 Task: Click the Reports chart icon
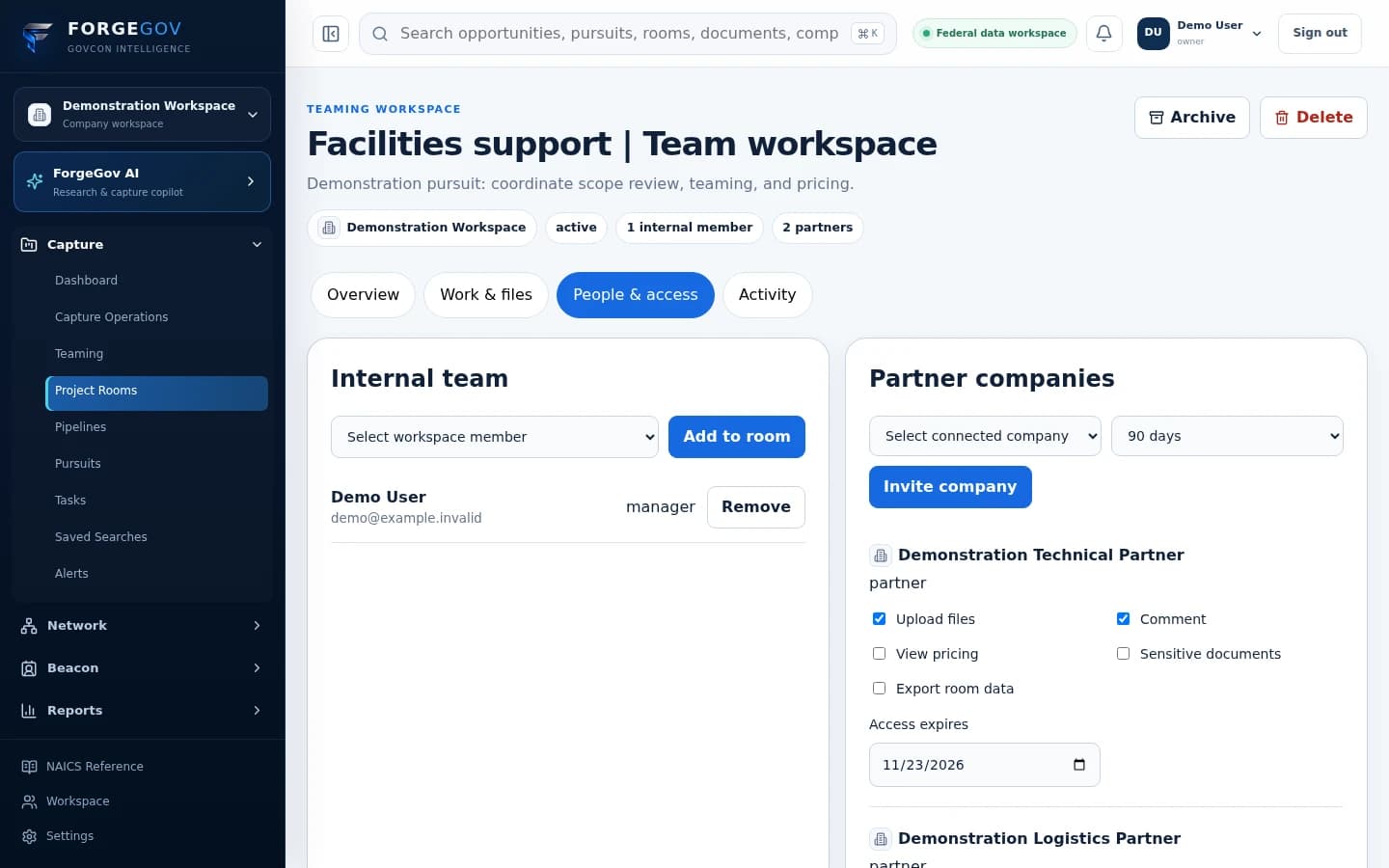(x=29, y=711)
